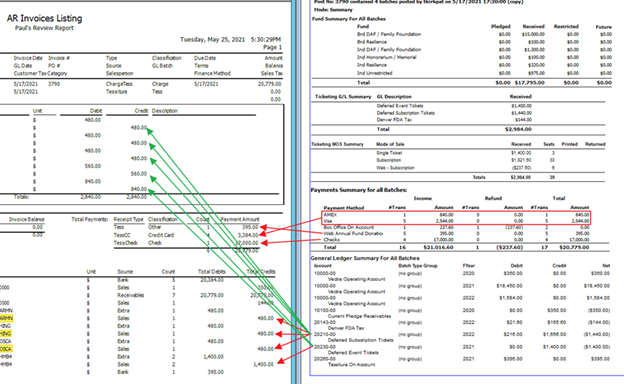The image size is (624, 384).
Task: Click the TessCC receipt type row
Action: click(x=186, y=235)
